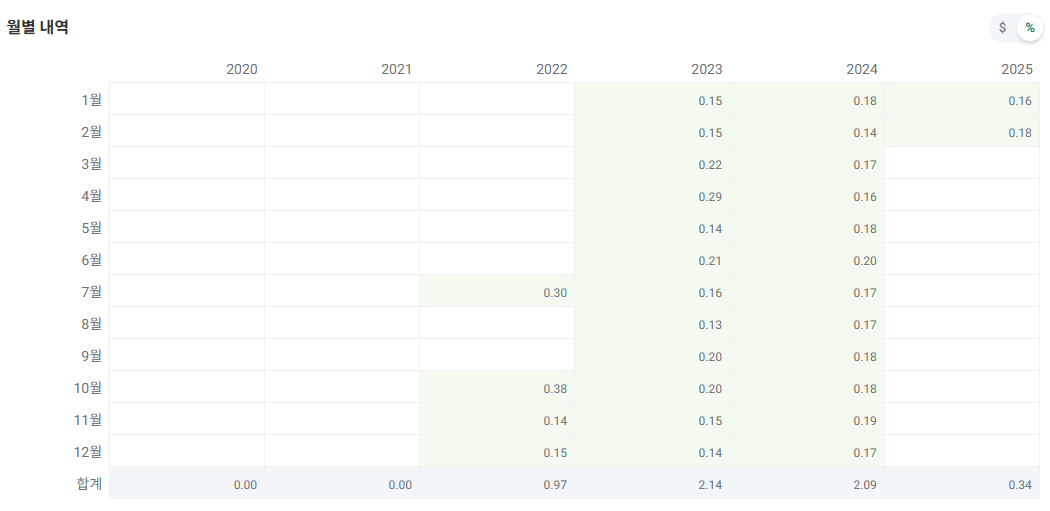The height and width of the screenshot is (511, 1050).
Task: Click the 2.09 total under 2024
Action: click(807, 484)
